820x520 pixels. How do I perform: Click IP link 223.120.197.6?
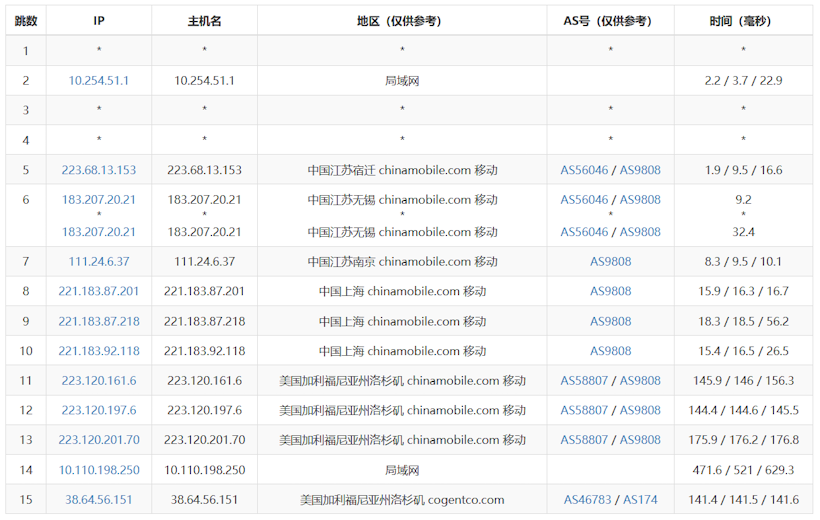tap(99, 411)
